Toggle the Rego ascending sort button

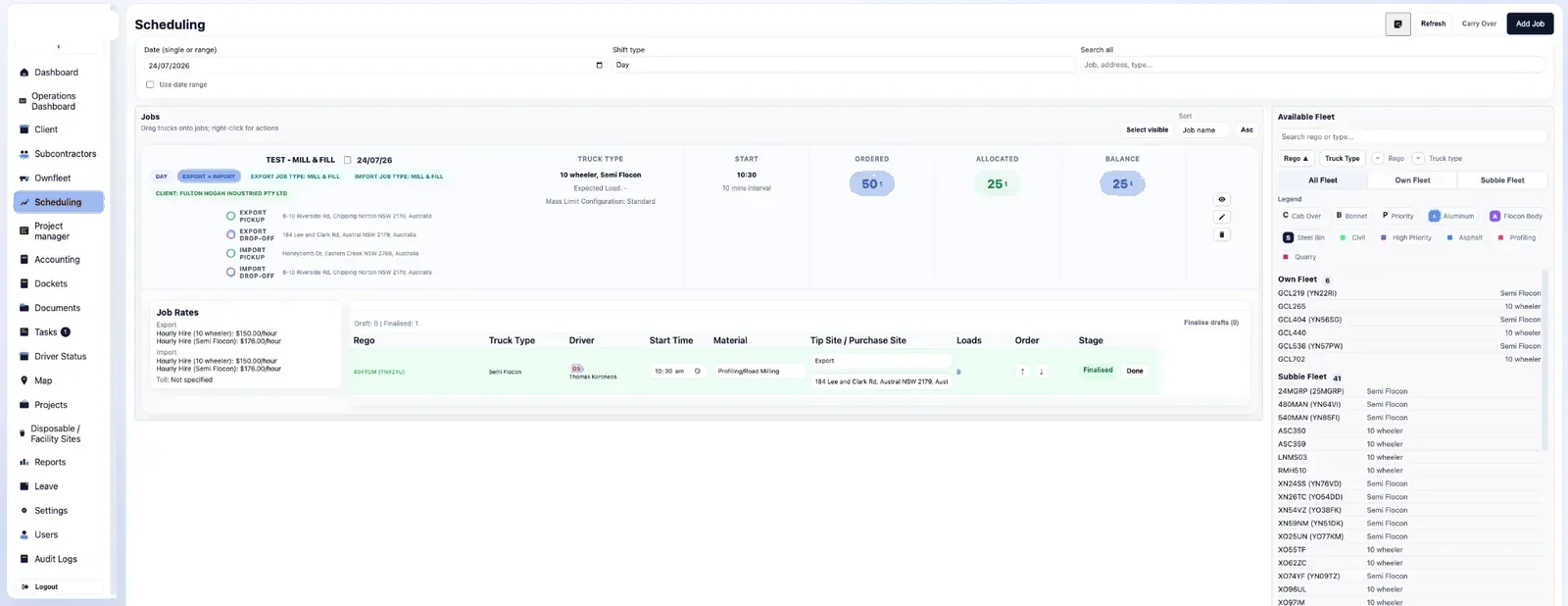coord(1296,159)
